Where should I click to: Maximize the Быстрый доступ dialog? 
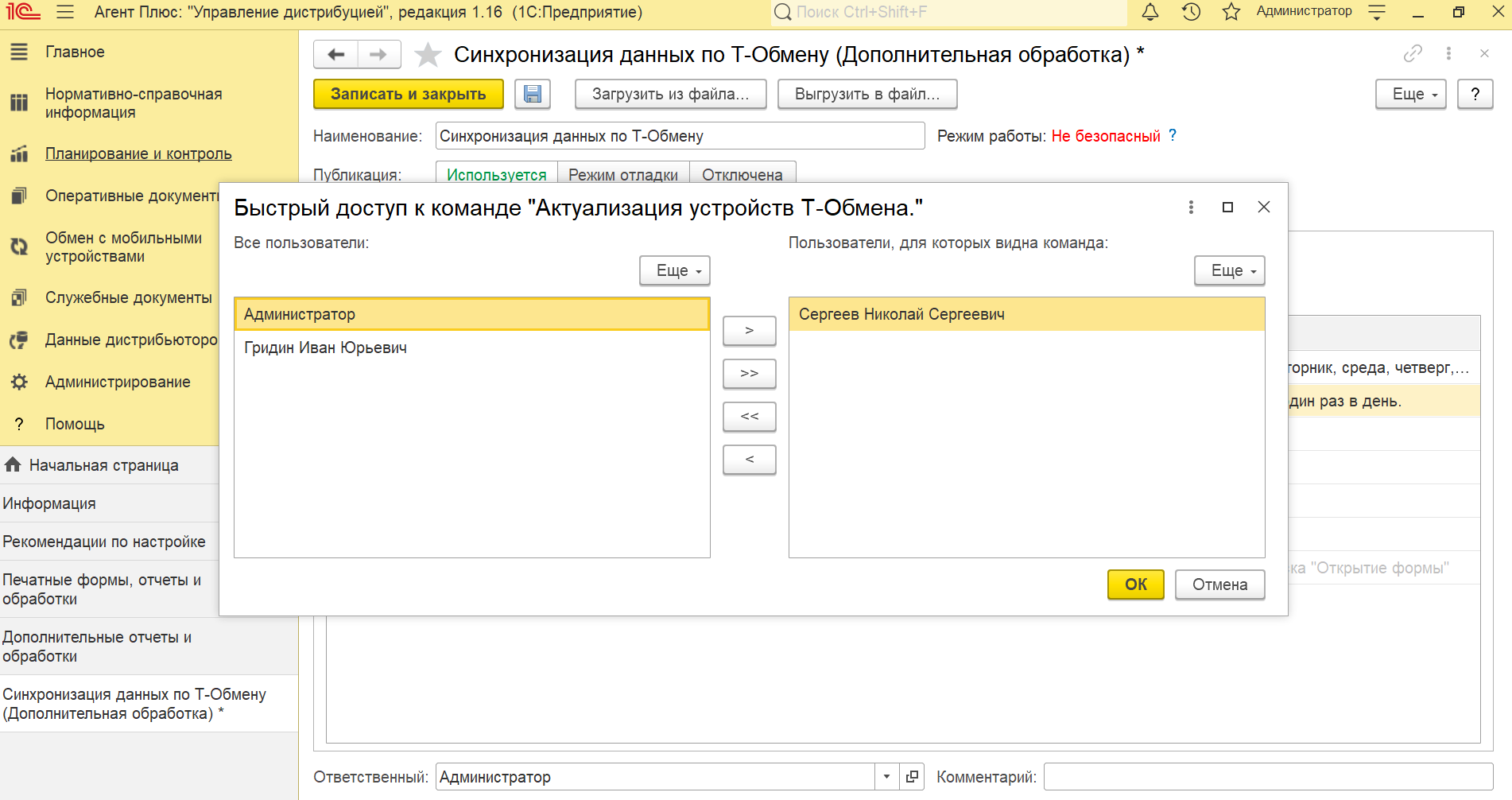coord(1227,207)
